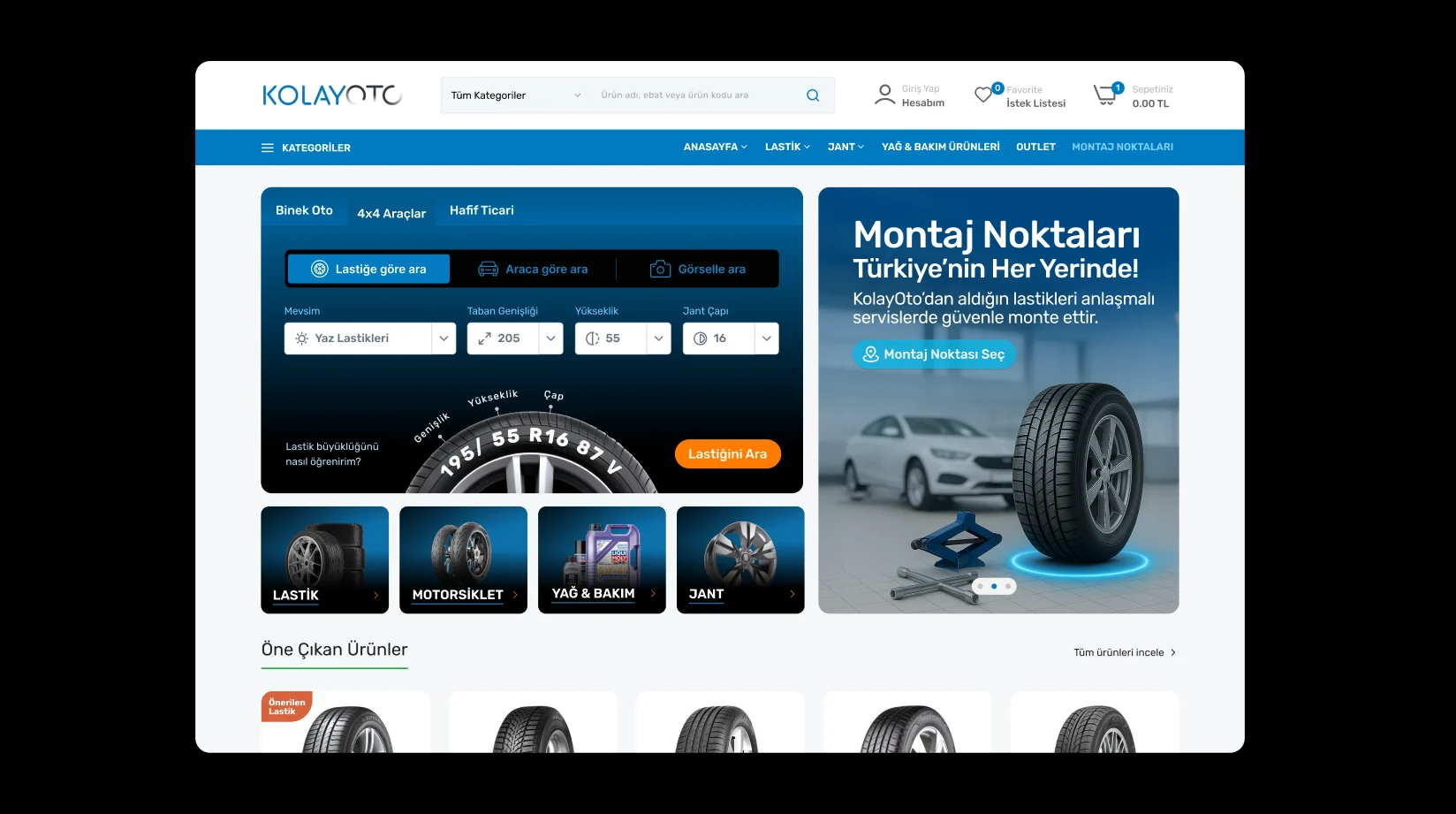Open the Motorsiklet category thumbnail

click(x=463, y=559)
